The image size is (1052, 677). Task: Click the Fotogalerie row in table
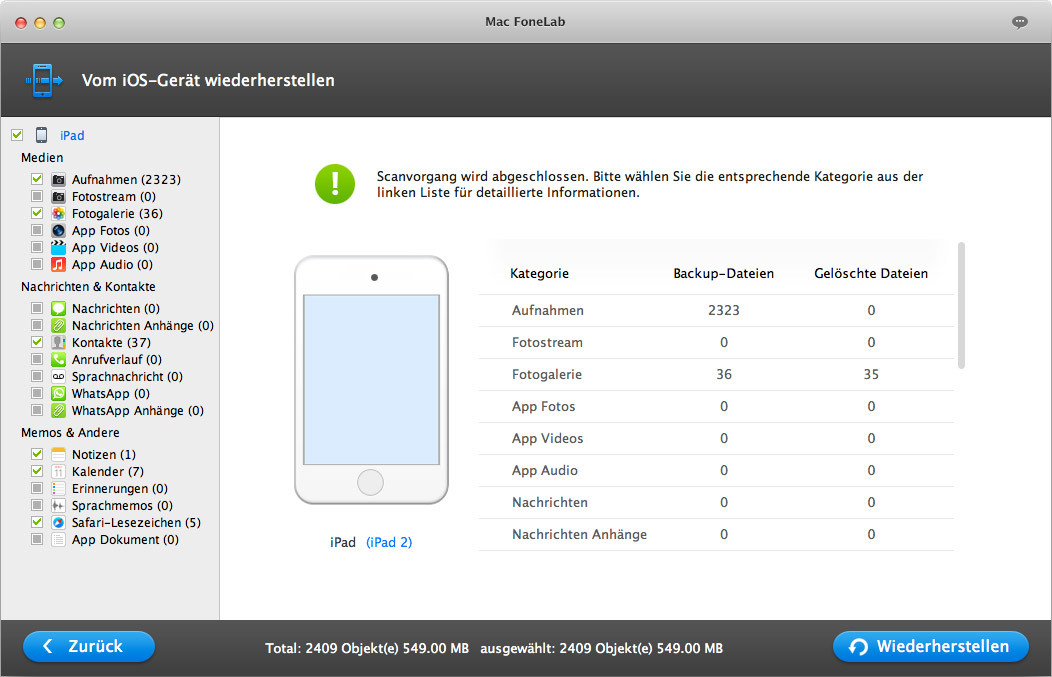pos(716,374)
